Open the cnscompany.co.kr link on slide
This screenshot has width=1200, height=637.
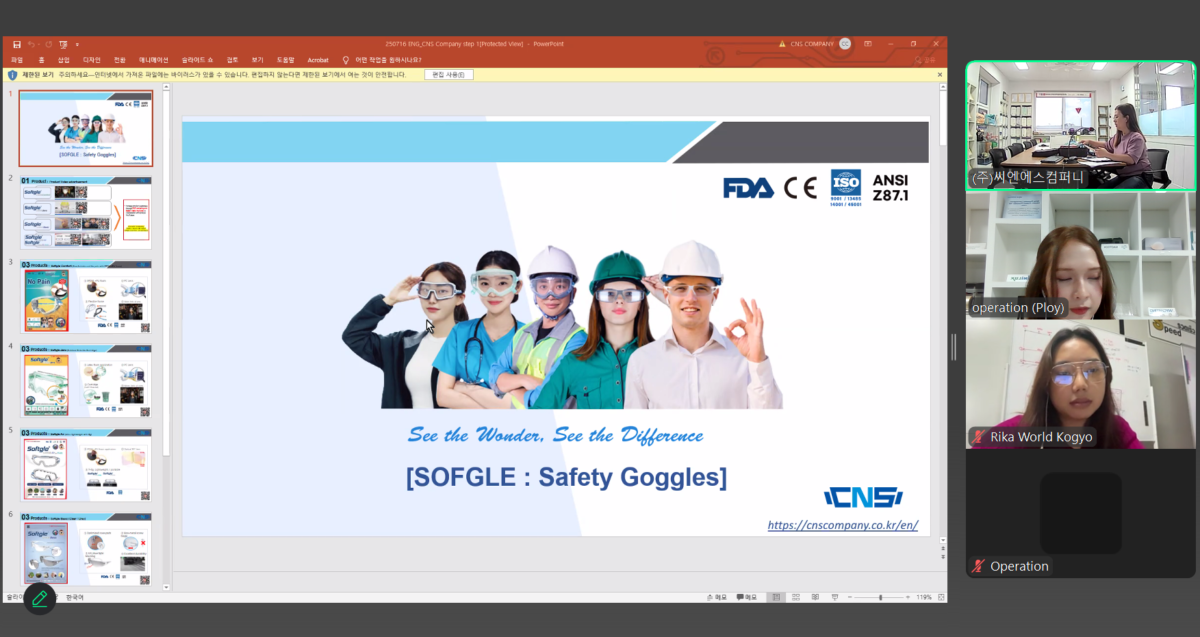[x=842, y=525]
